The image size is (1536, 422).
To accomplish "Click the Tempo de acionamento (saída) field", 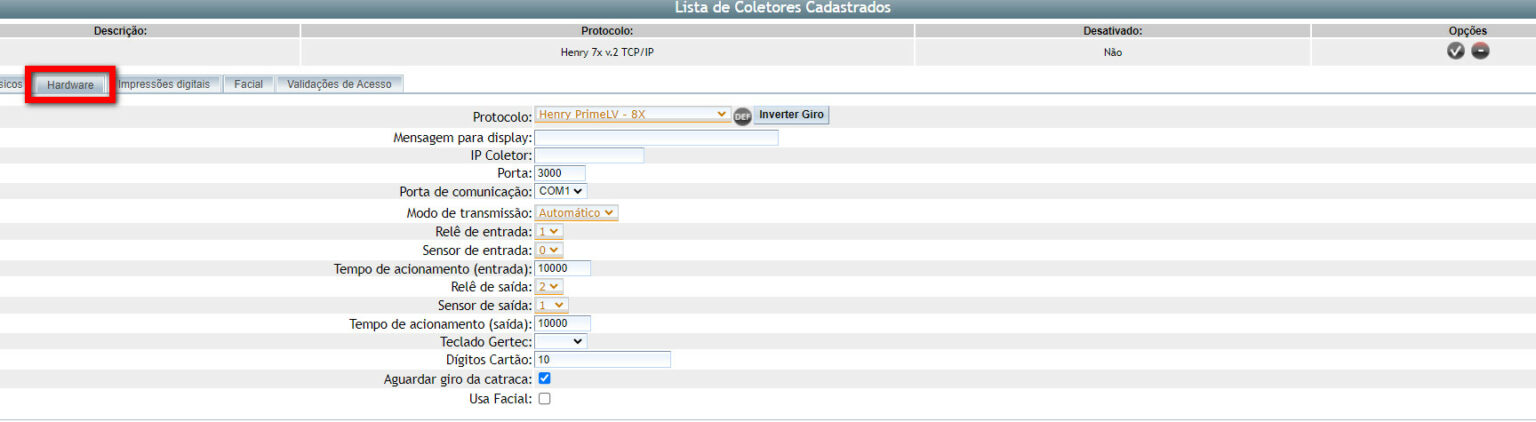I will (x=563, y=324).
